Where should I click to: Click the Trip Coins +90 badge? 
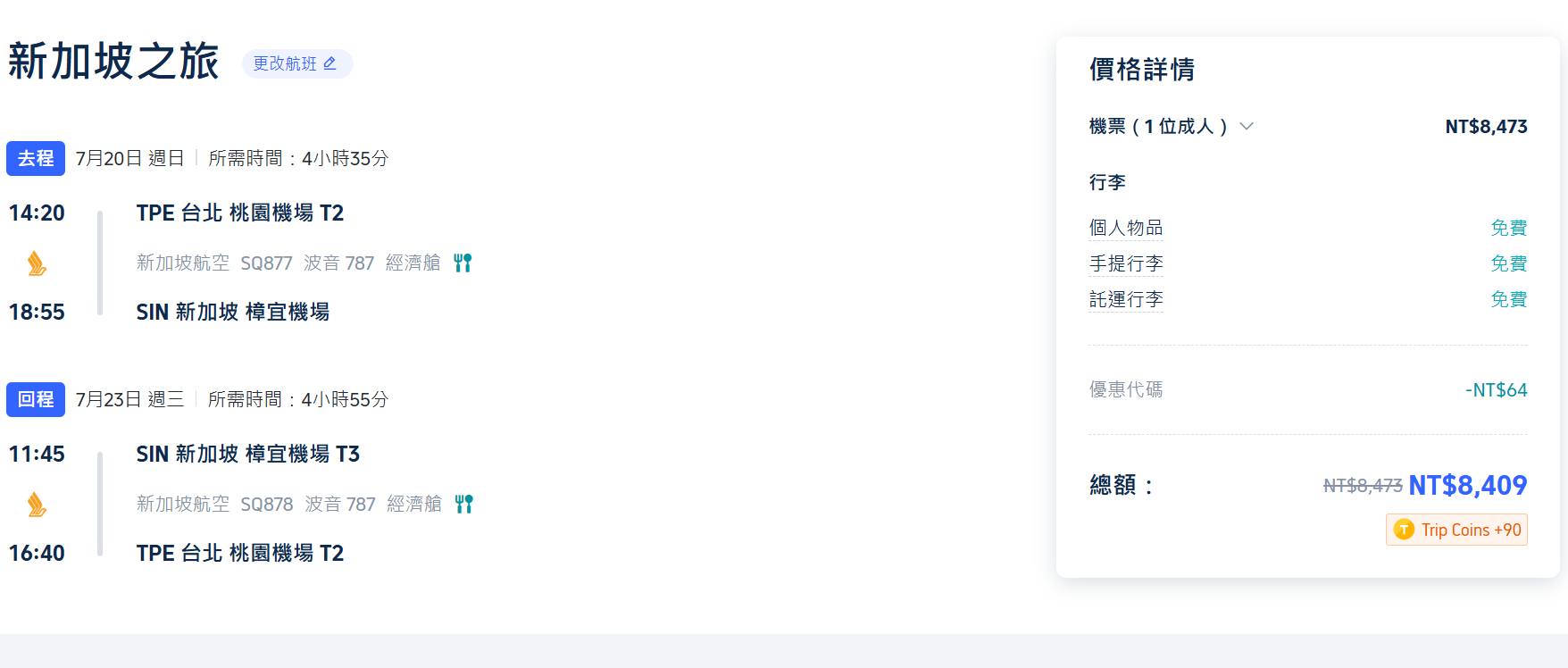pos(1456,530)
